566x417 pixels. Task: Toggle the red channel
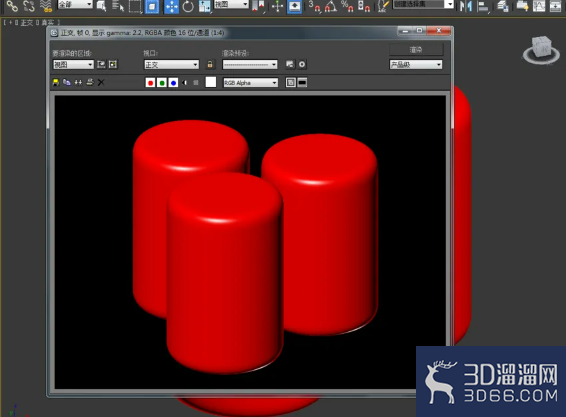click(x=151, y=83)
